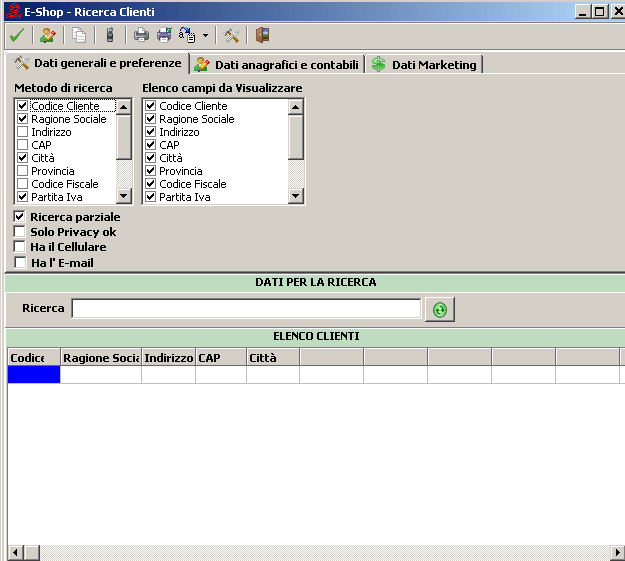Image resolution: width=625 pixels, height=561 pixels.
Task: Open the Dati Marketing tab
Action: coord(424,65)
